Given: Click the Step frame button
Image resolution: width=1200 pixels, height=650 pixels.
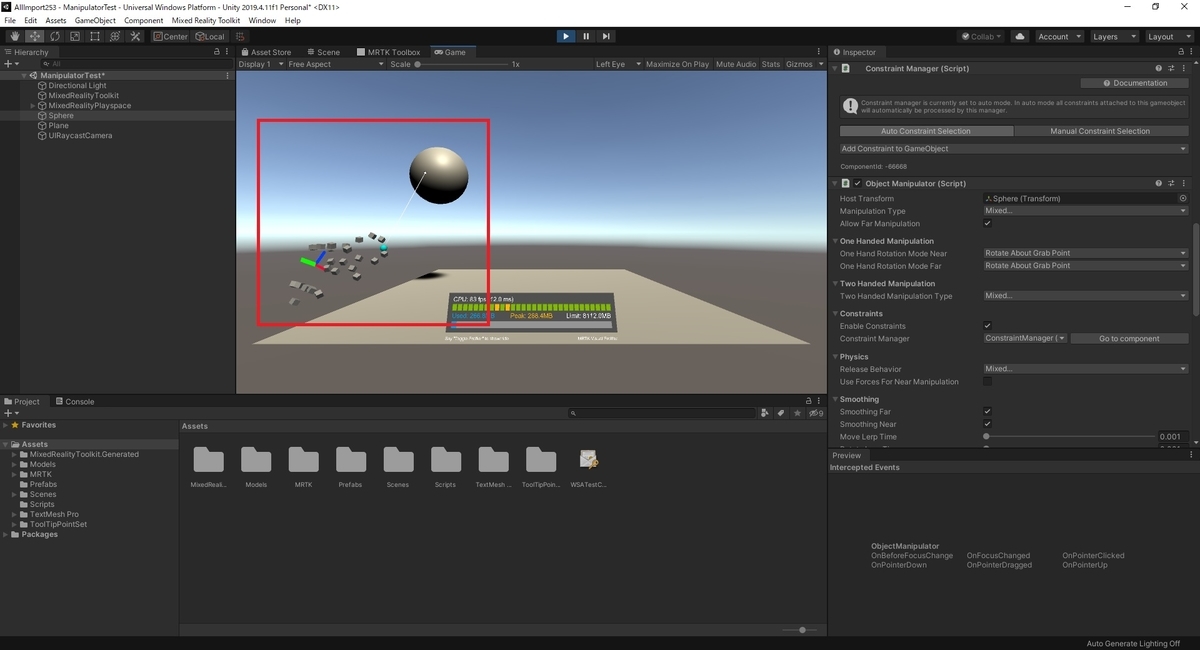Looking at the screenshot, I should pos(606,37).
